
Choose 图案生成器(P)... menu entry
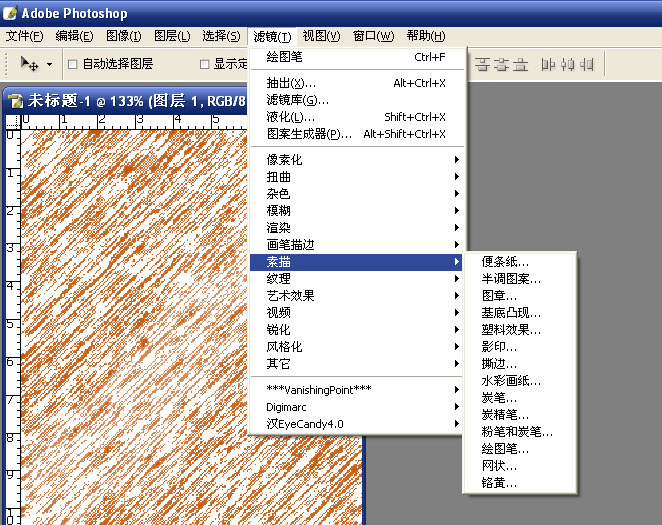(357, 134)
